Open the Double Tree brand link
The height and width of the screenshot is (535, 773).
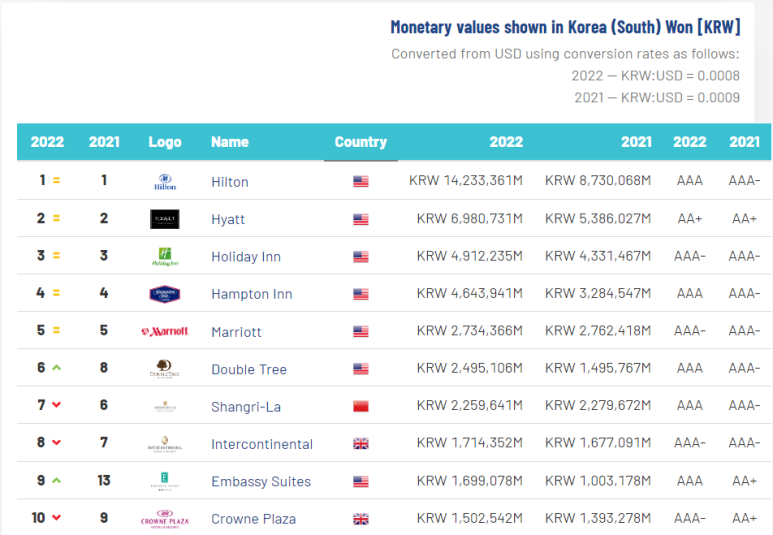click(249, 369)
